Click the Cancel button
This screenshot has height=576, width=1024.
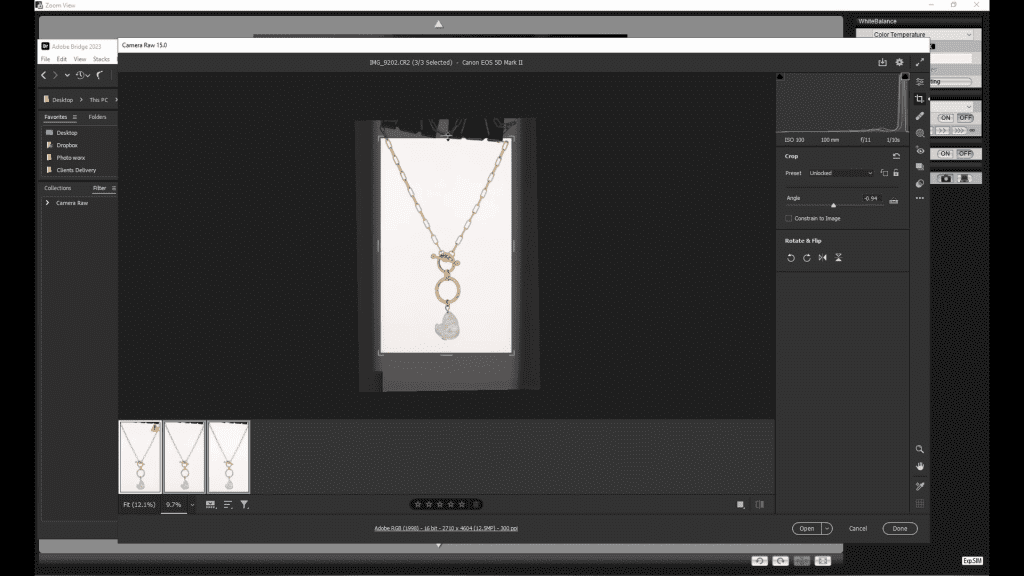click(857, 528)
